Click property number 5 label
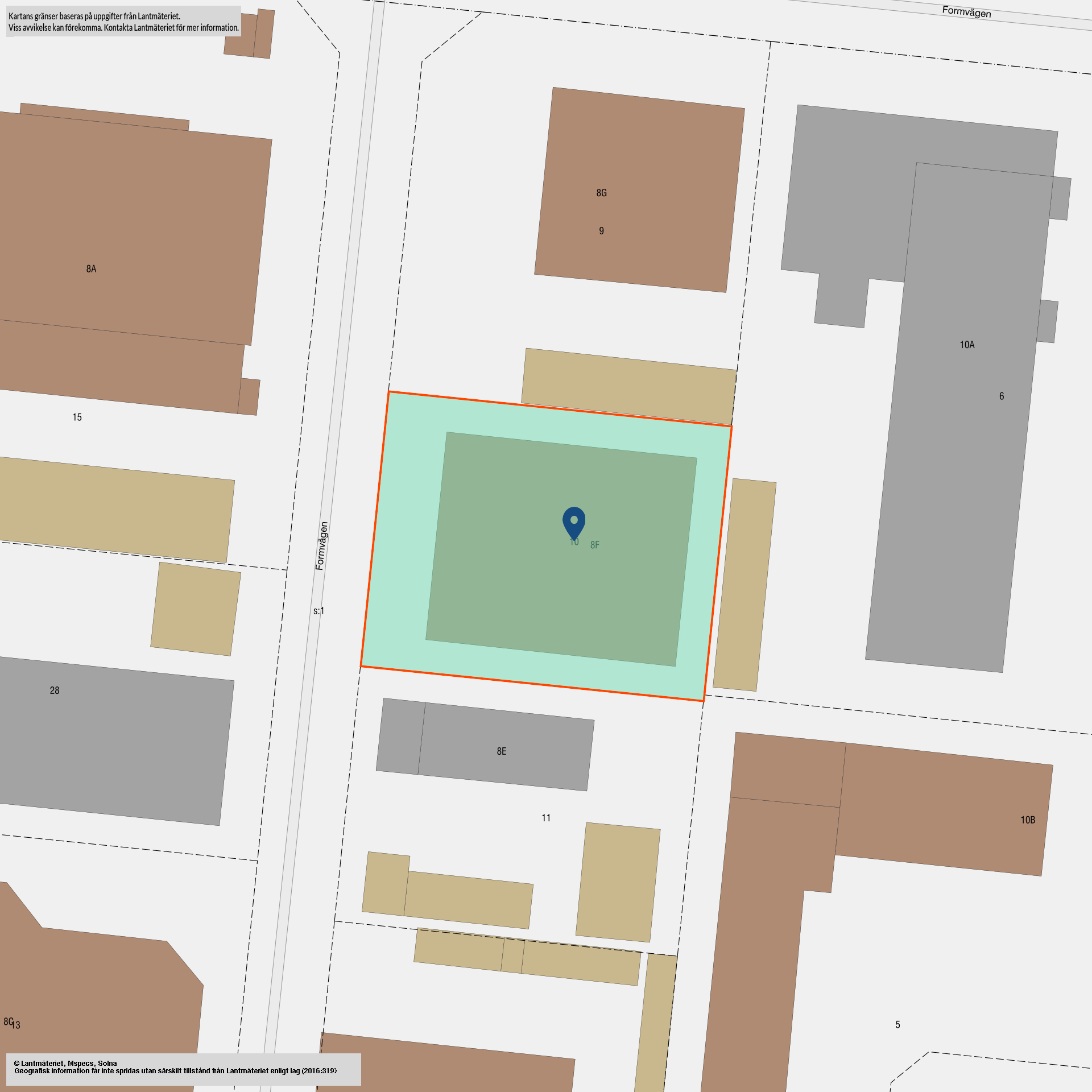1092x1092 pixels. [x=897, y=1024]
